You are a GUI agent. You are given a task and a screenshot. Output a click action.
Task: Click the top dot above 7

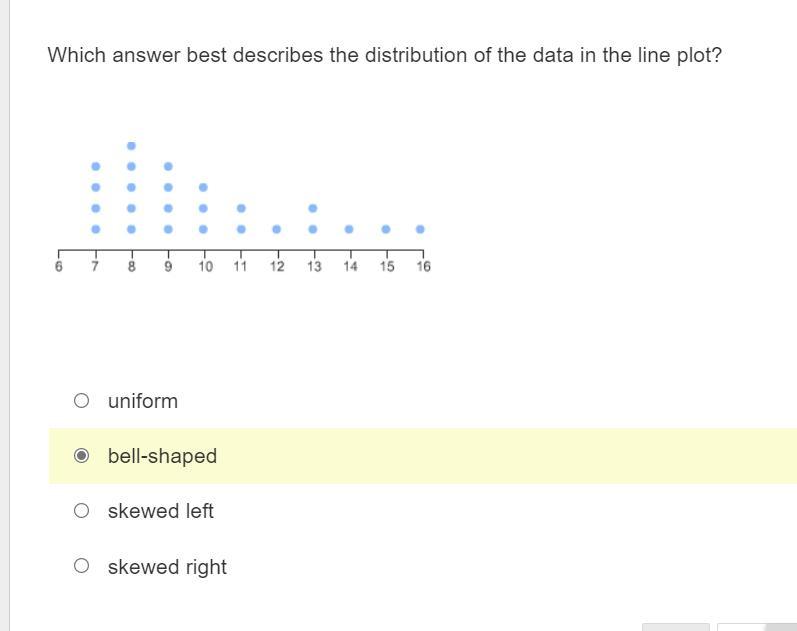(96, 166)
